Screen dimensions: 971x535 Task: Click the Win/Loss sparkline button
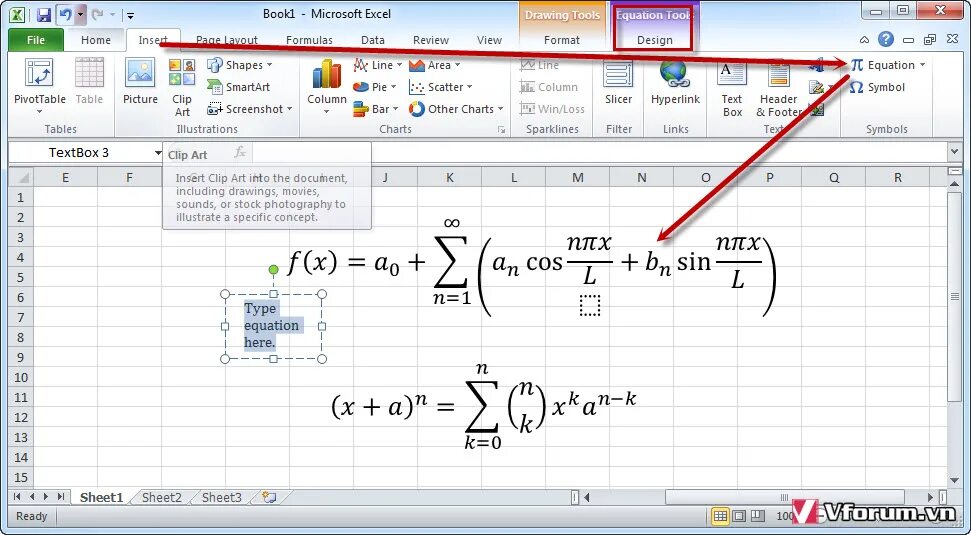[552, 109]
